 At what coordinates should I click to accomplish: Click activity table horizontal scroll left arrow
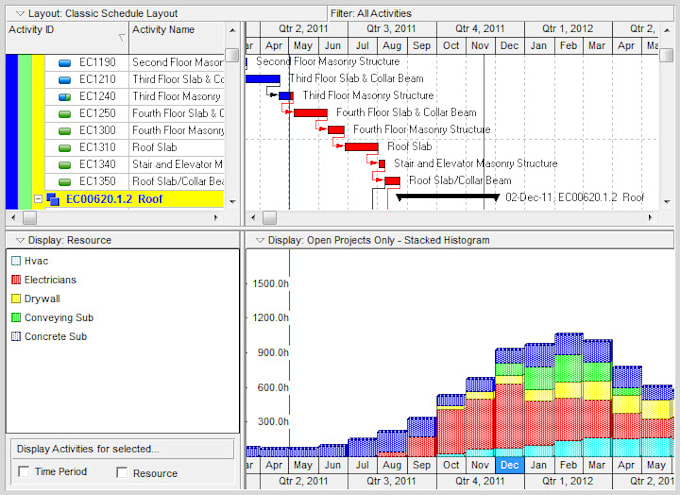click(x=13, y=217)
